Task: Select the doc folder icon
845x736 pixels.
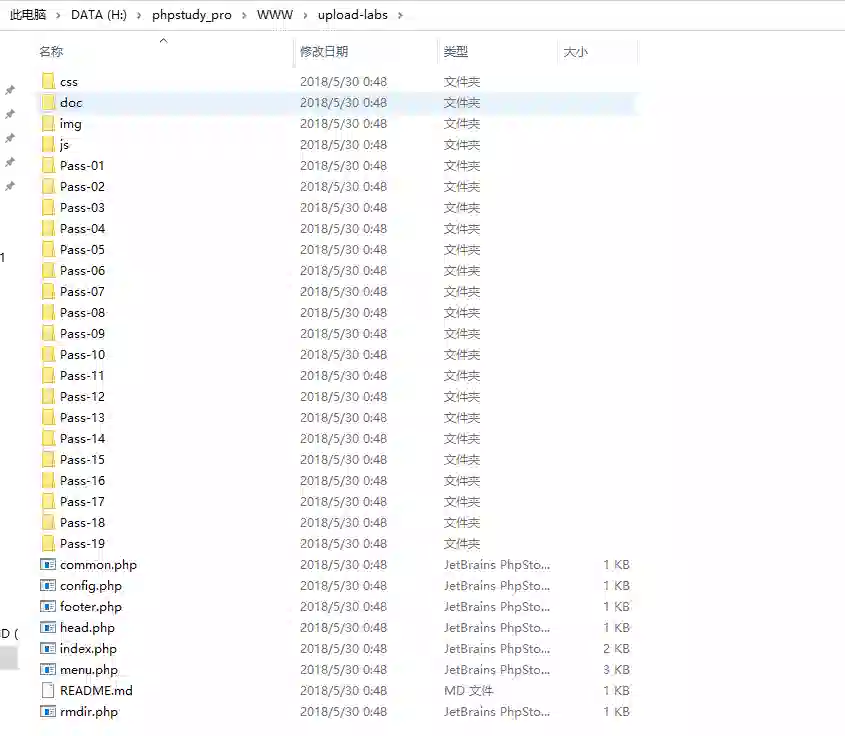Action: click(48, 102)
